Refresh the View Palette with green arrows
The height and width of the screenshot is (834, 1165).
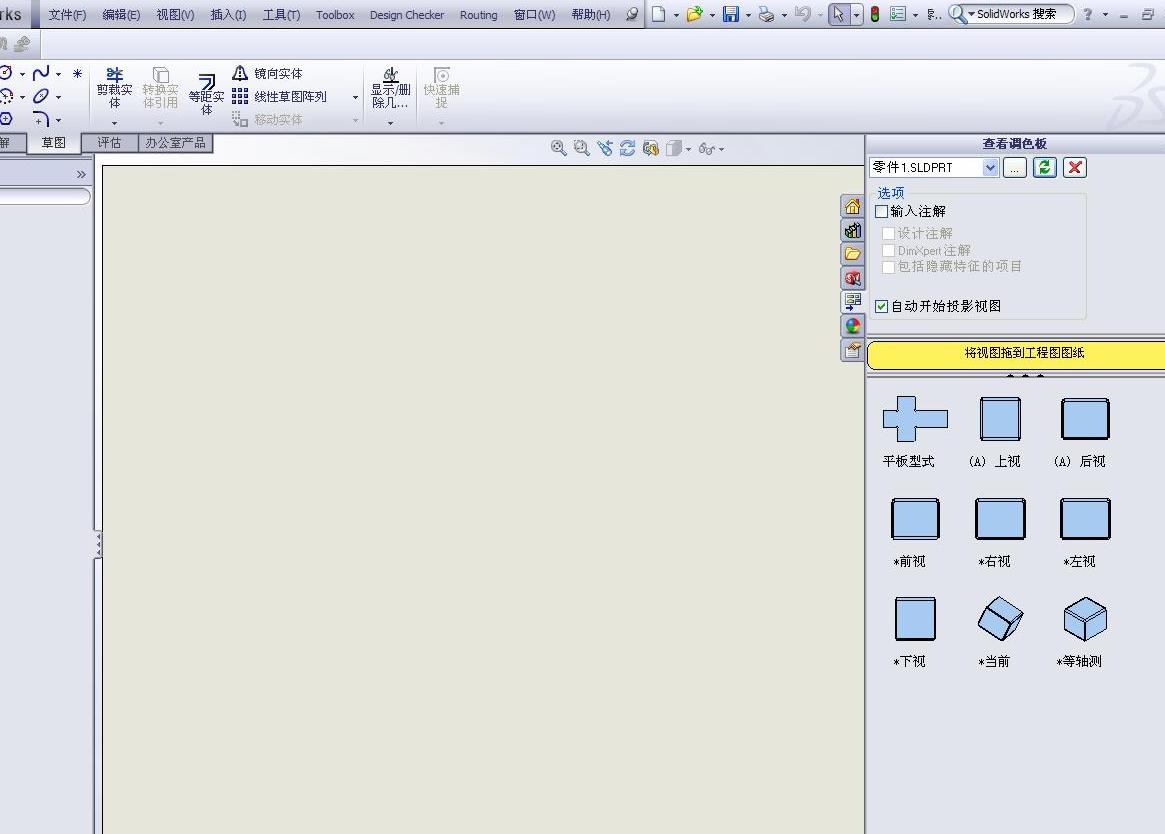point(1045,167)
